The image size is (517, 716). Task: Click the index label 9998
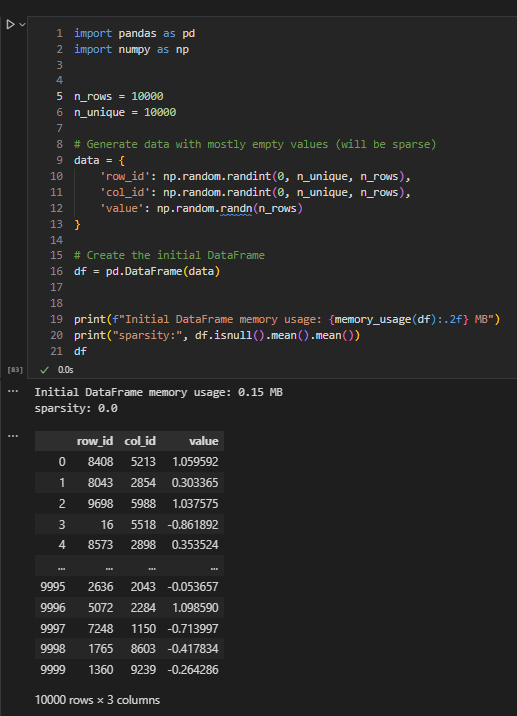click(53, 649)
